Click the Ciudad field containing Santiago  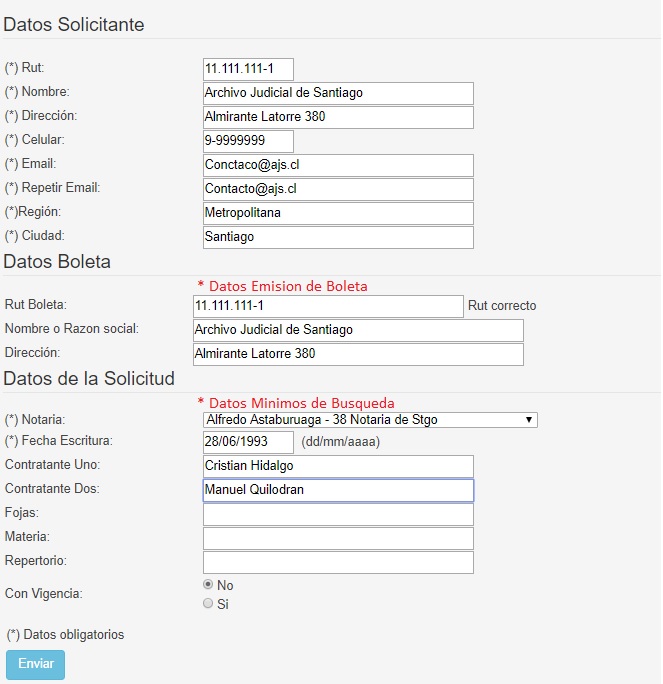coord(337,237)
